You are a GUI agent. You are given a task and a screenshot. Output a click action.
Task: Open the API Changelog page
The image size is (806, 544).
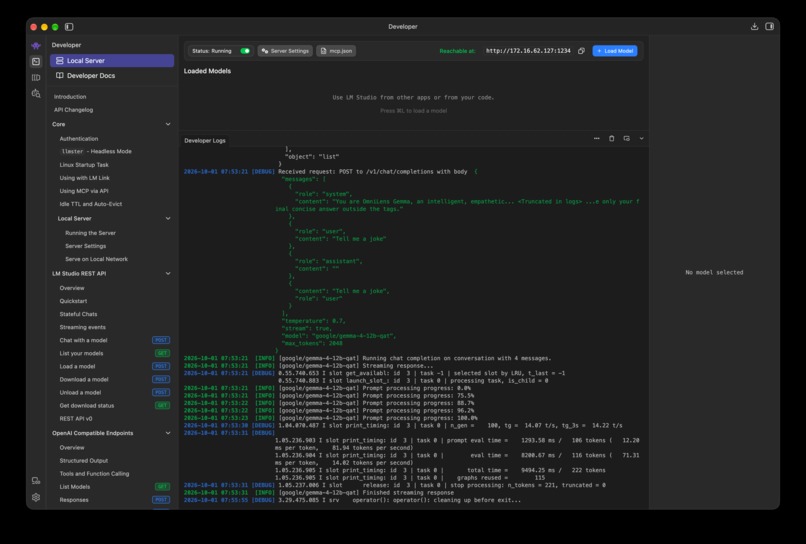74,110
